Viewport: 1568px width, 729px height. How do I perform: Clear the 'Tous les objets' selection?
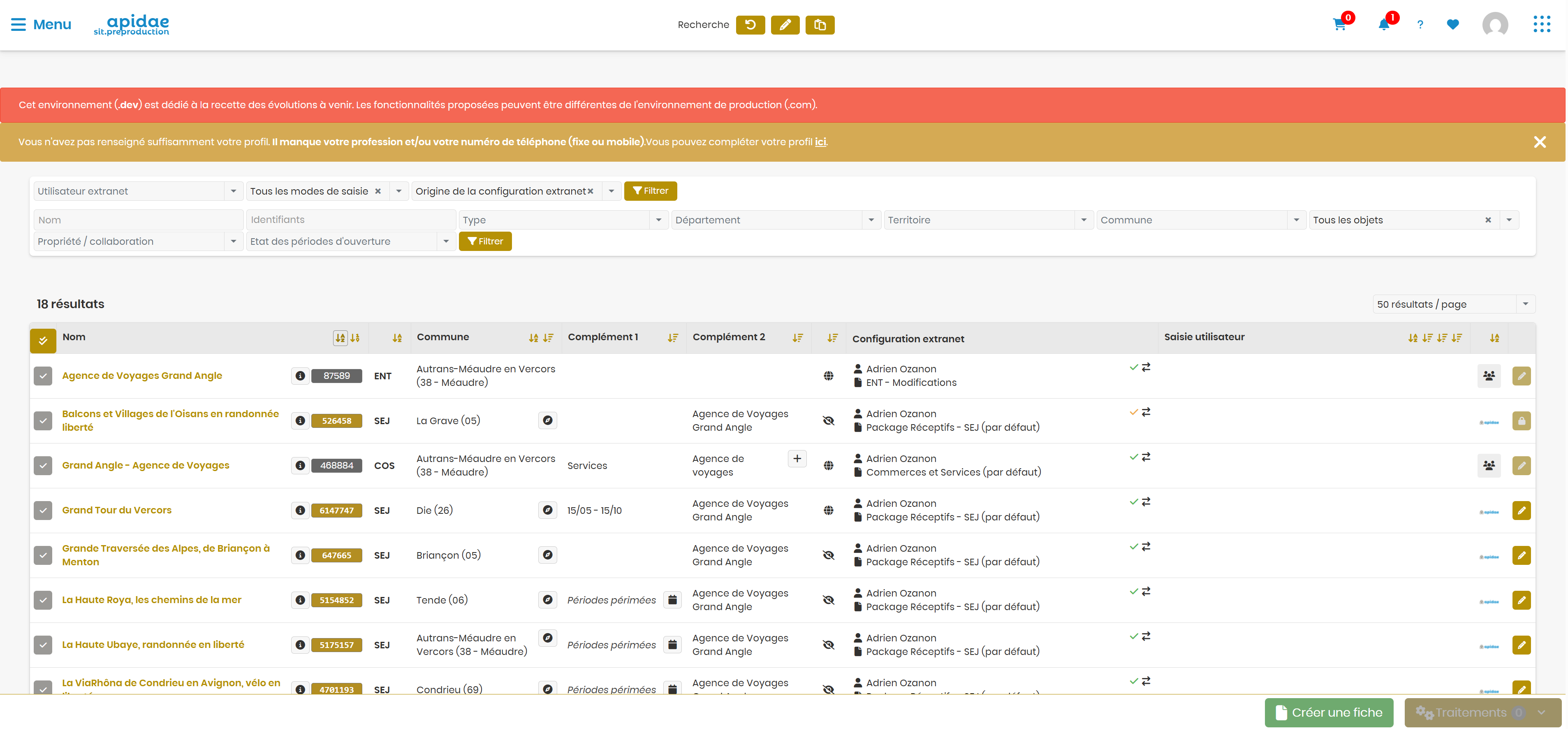pyautogui.click(x=1488, y=220)
